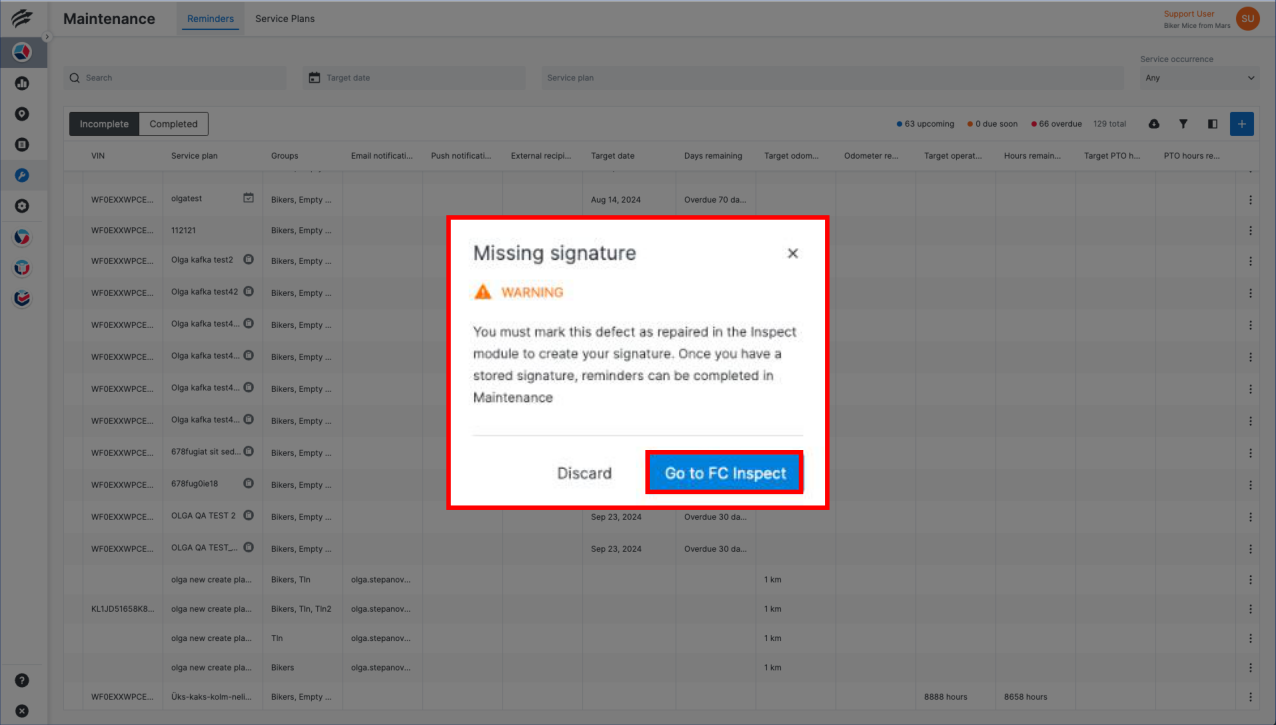
Task: Switch to the Service Plans tab
Action: (x=284, y=18)
